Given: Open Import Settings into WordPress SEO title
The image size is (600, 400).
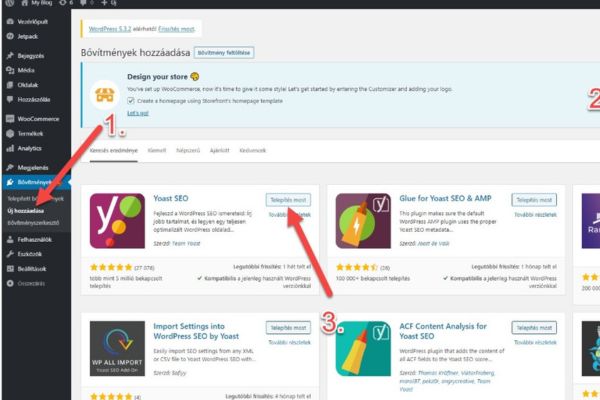Looking at the screenshot, I should click(x=196, y=331).
